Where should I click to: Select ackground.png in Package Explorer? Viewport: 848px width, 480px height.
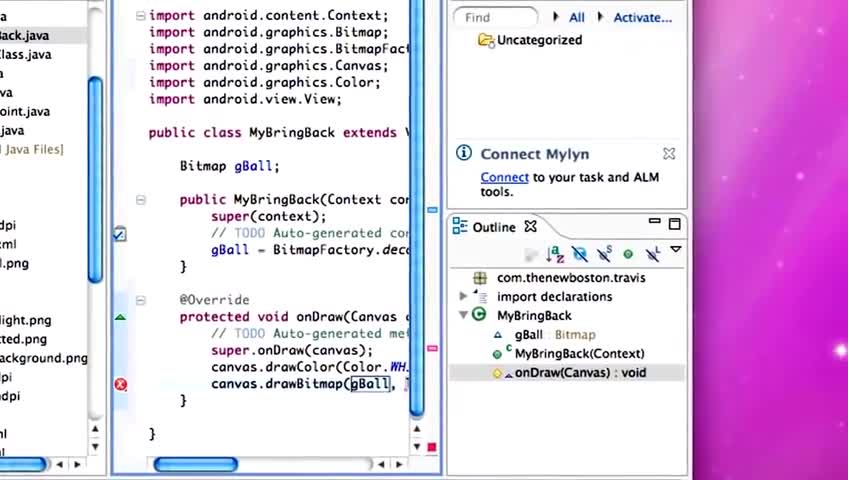[x=43, y=358]
